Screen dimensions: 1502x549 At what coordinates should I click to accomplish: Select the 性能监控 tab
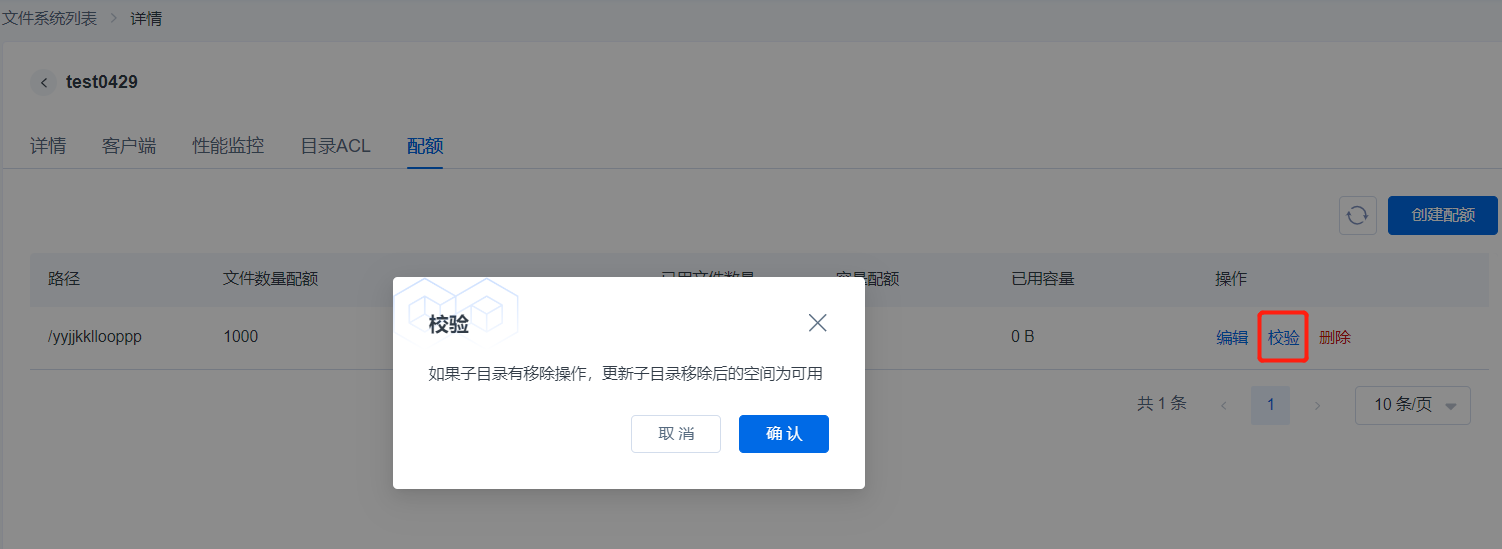pyautogui.click(x=228, y=146)
